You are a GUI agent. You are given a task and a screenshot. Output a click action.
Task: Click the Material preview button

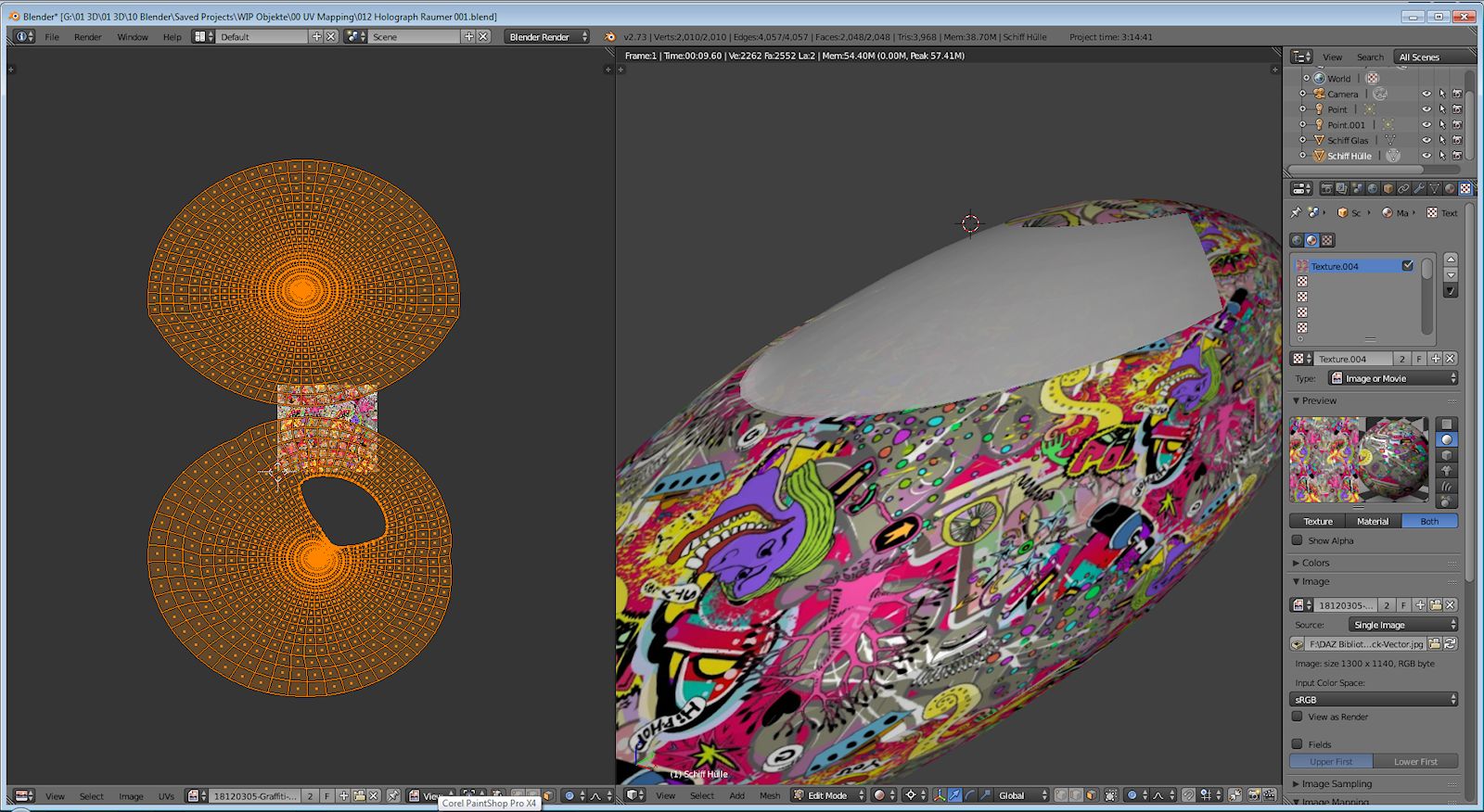[1373, 521]
